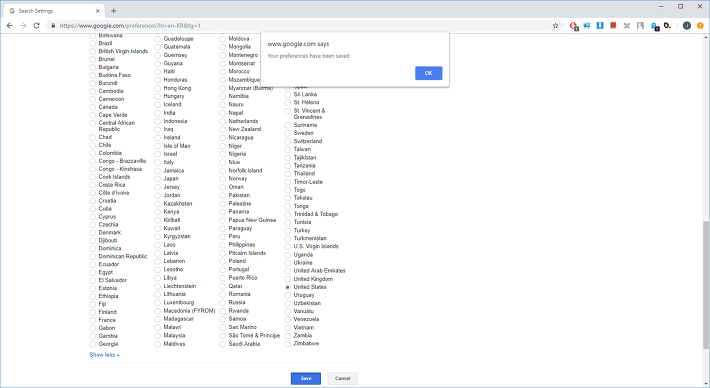Open the red circular extension with badge
710x388 pixels.
574,26
